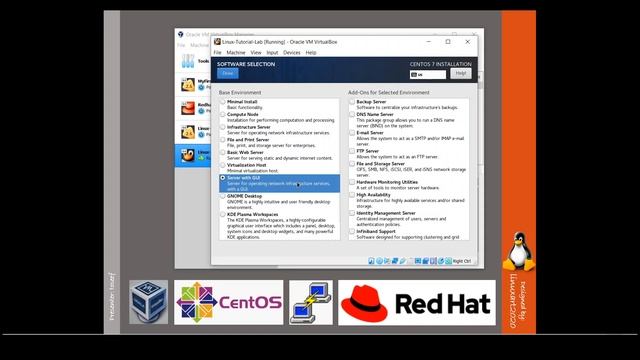The width and height of the screenshot is (640, 360).
Task: Click the Help! button in installer header
Action: pyautogui.click(x=461, y=73)
